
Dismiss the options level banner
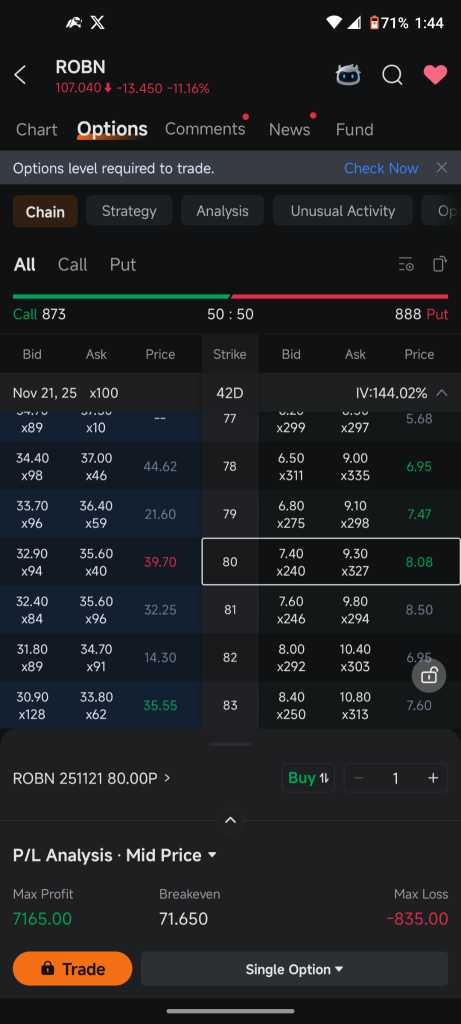(442, 168)
